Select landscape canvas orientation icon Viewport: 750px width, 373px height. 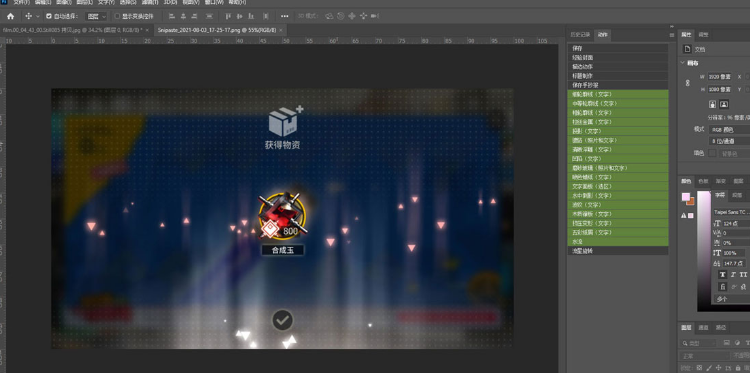pos(724,104)
